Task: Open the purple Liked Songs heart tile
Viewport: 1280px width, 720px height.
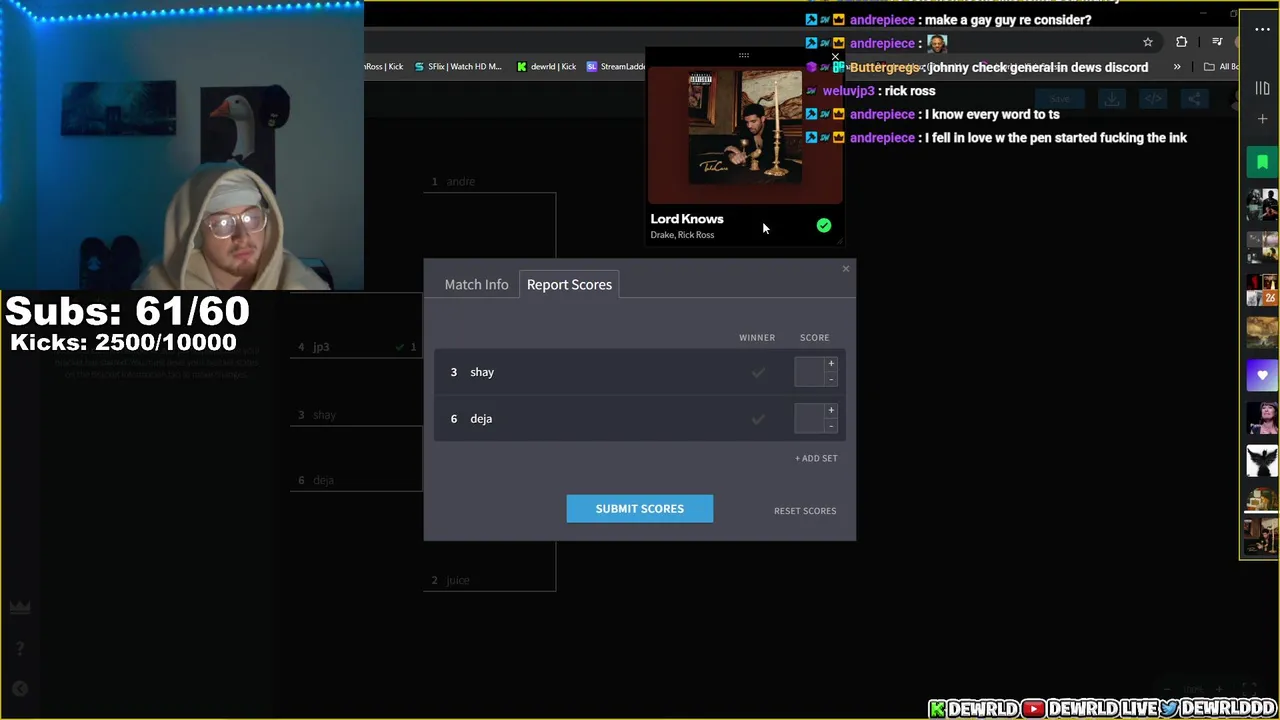Action: click(x=1262, y=376)
